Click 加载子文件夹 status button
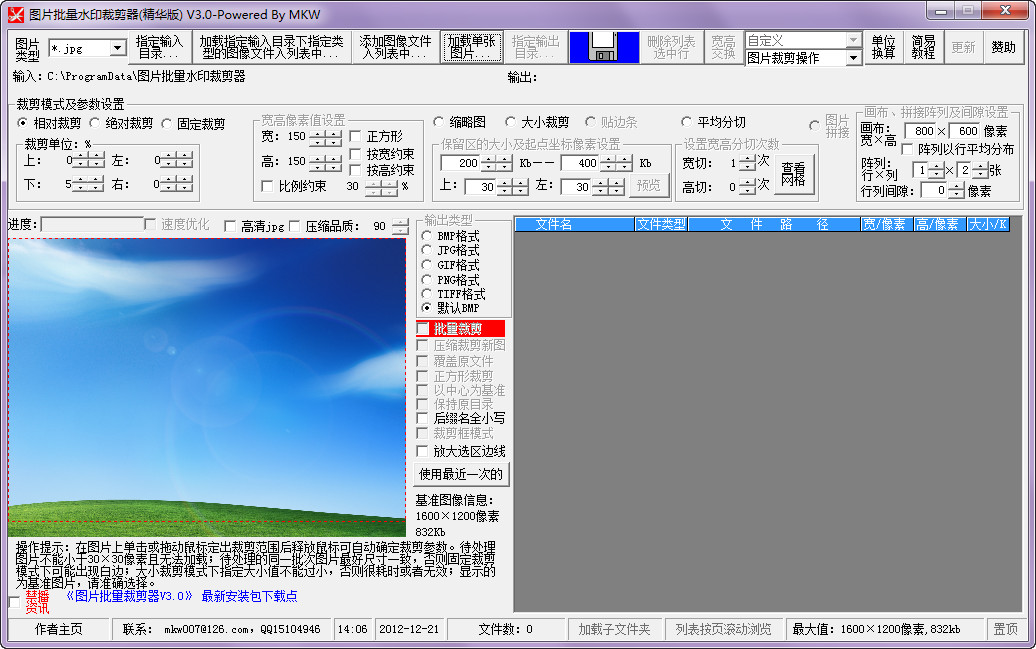The height and width of the screenshot is (649, 1036). pos(614,629)
